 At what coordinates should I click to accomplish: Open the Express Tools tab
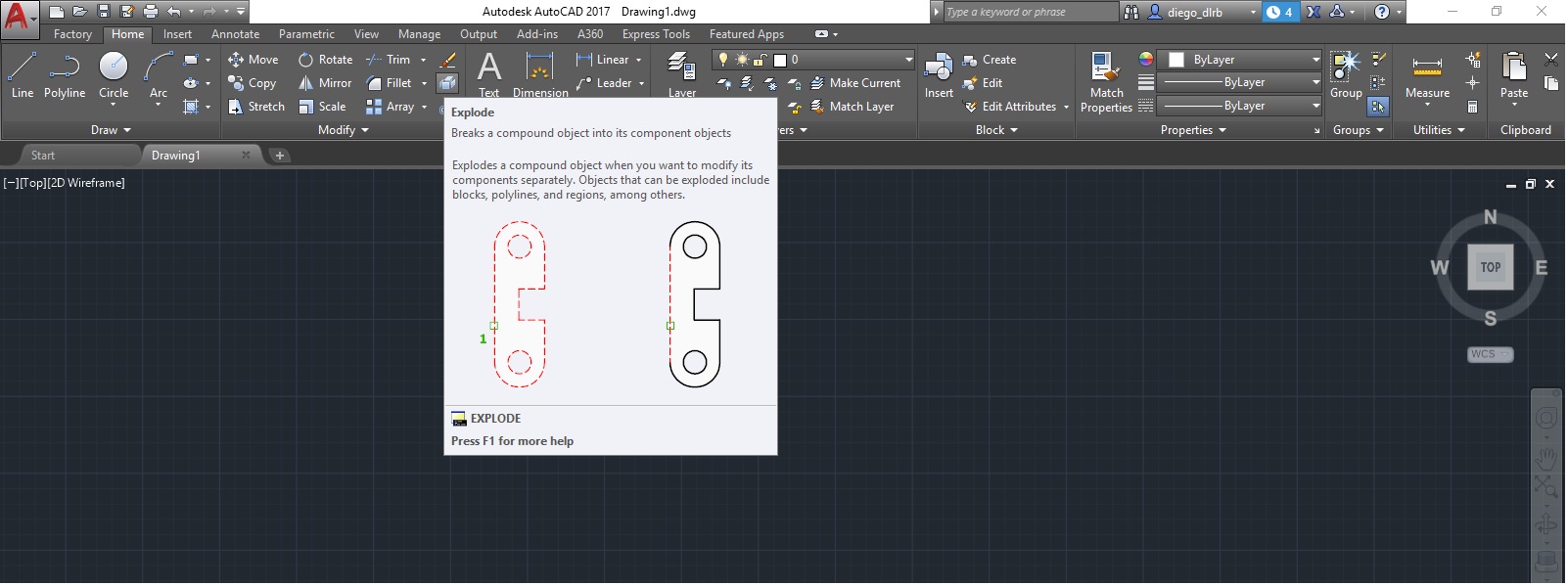point(656,34)
